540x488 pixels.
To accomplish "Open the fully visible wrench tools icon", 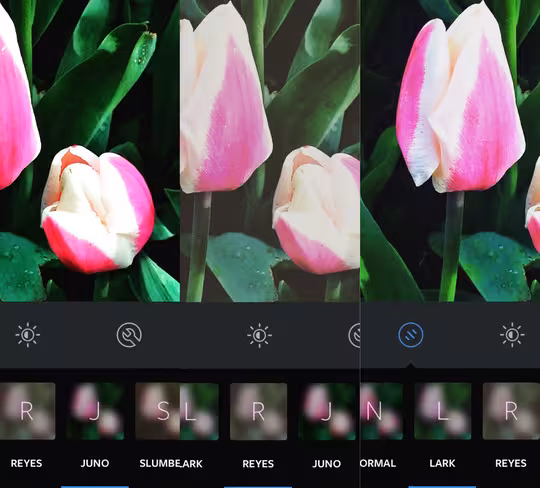I will click(x=129, y=335).
